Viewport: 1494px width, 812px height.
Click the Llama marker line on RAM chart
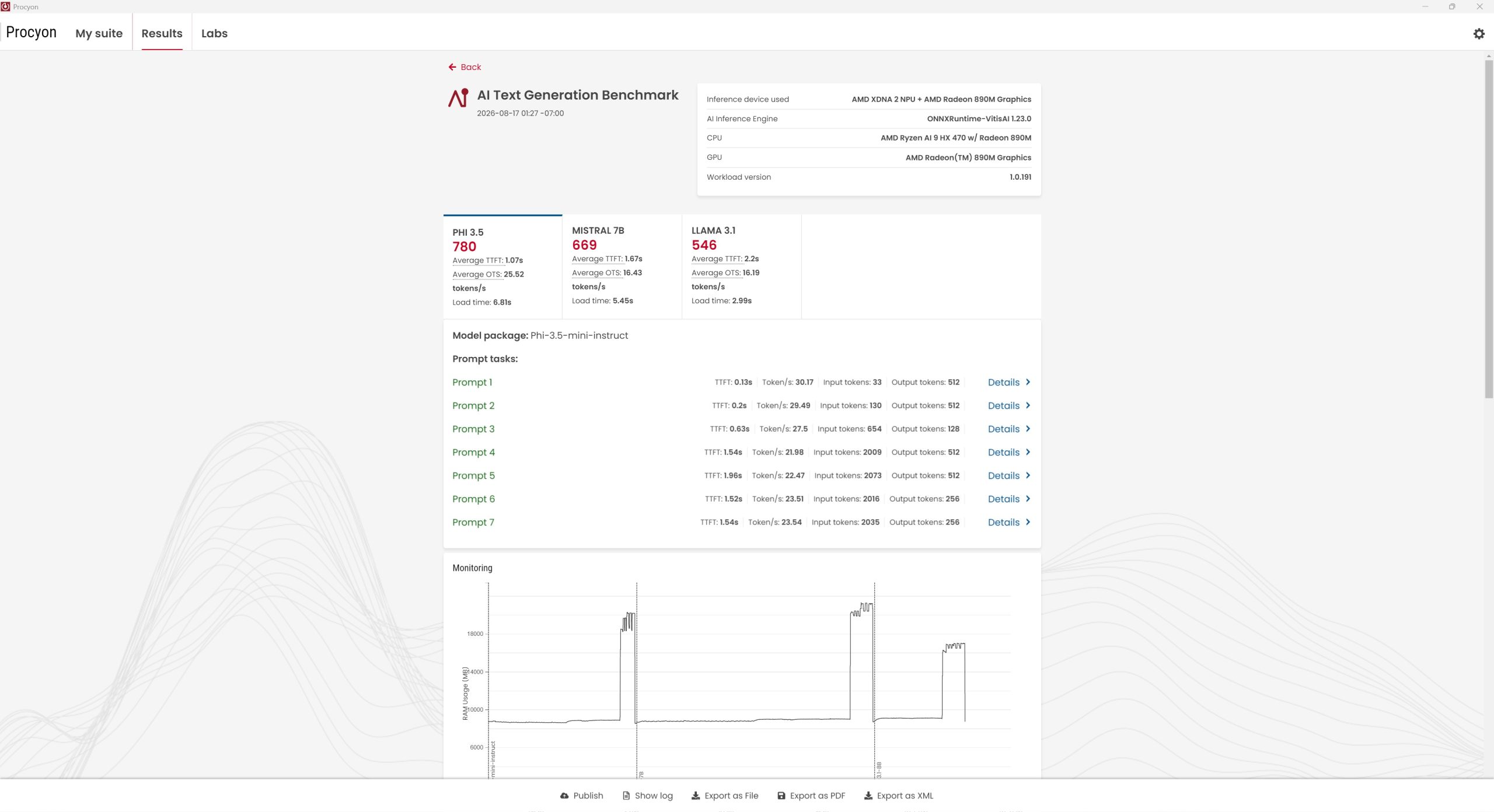(x=874, y=680)
